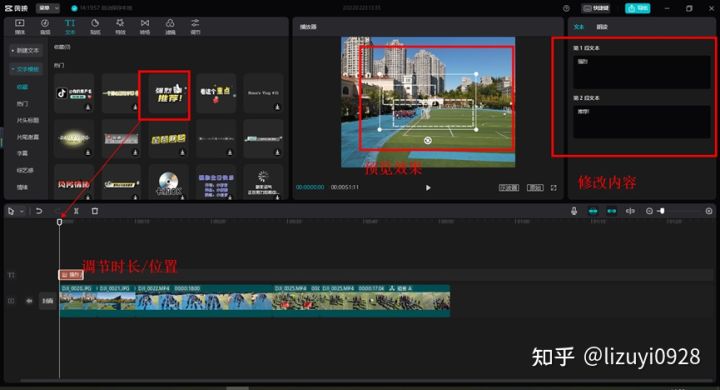Choose the '看这个重点' text template
Screen dimensions: 720x390
click(x=216, y=93)
